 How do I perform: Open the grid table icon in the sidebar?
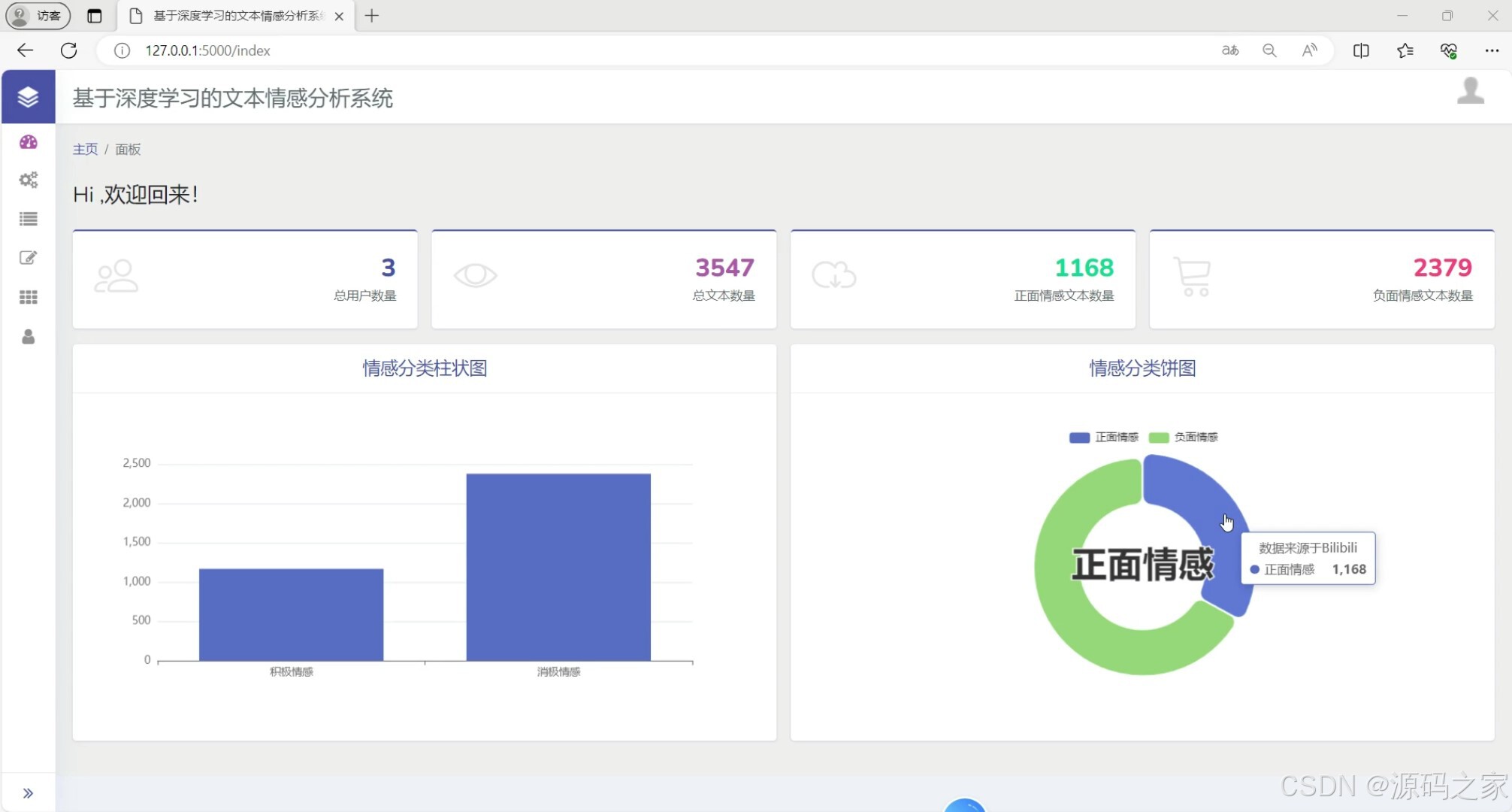[29, 297]
